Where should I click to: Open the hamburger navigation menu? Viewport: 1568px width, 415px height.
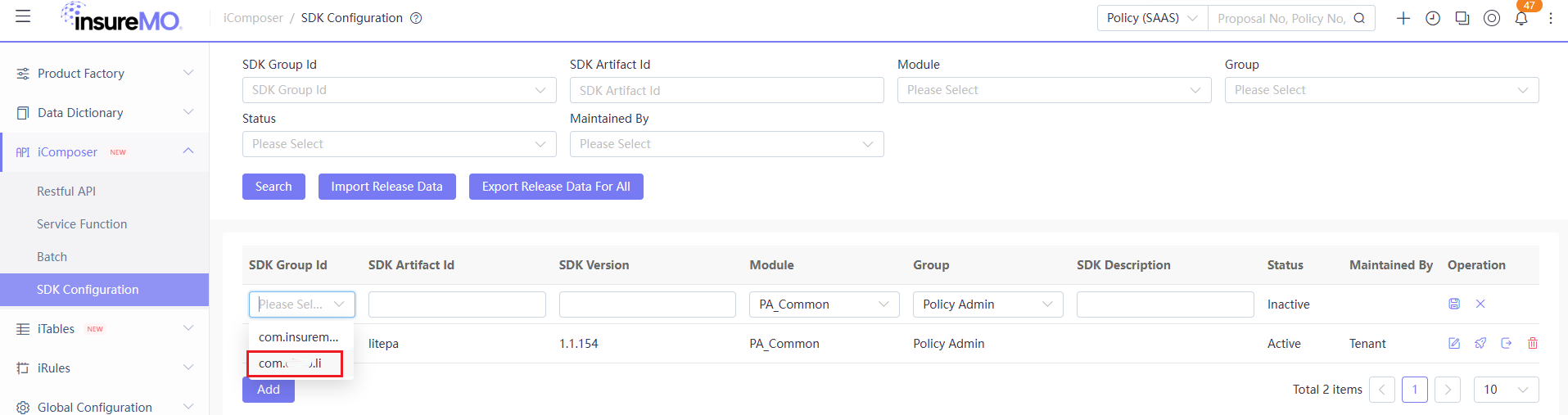tap(23, 16)
